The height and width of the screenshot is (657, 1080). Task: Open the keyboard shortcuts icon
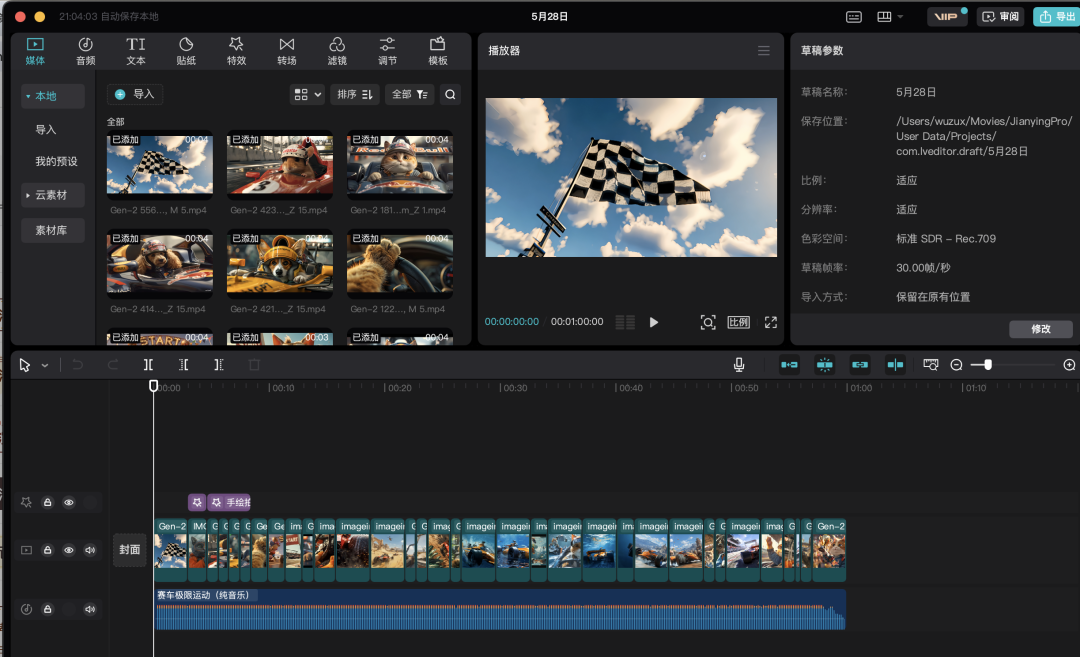[853, 17]
